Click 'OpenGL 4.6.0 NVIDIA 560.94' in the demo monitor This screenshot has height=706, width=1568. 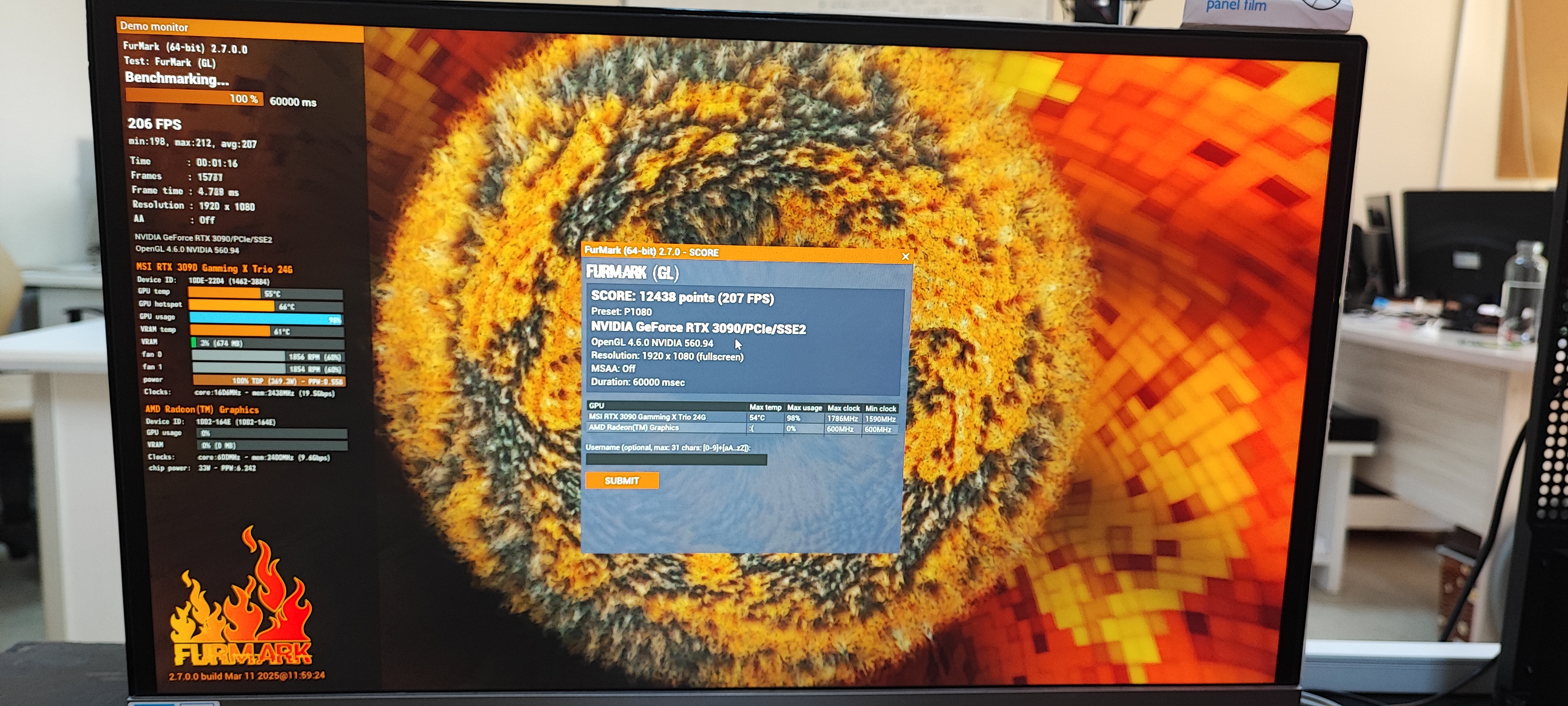pos(187,249)
